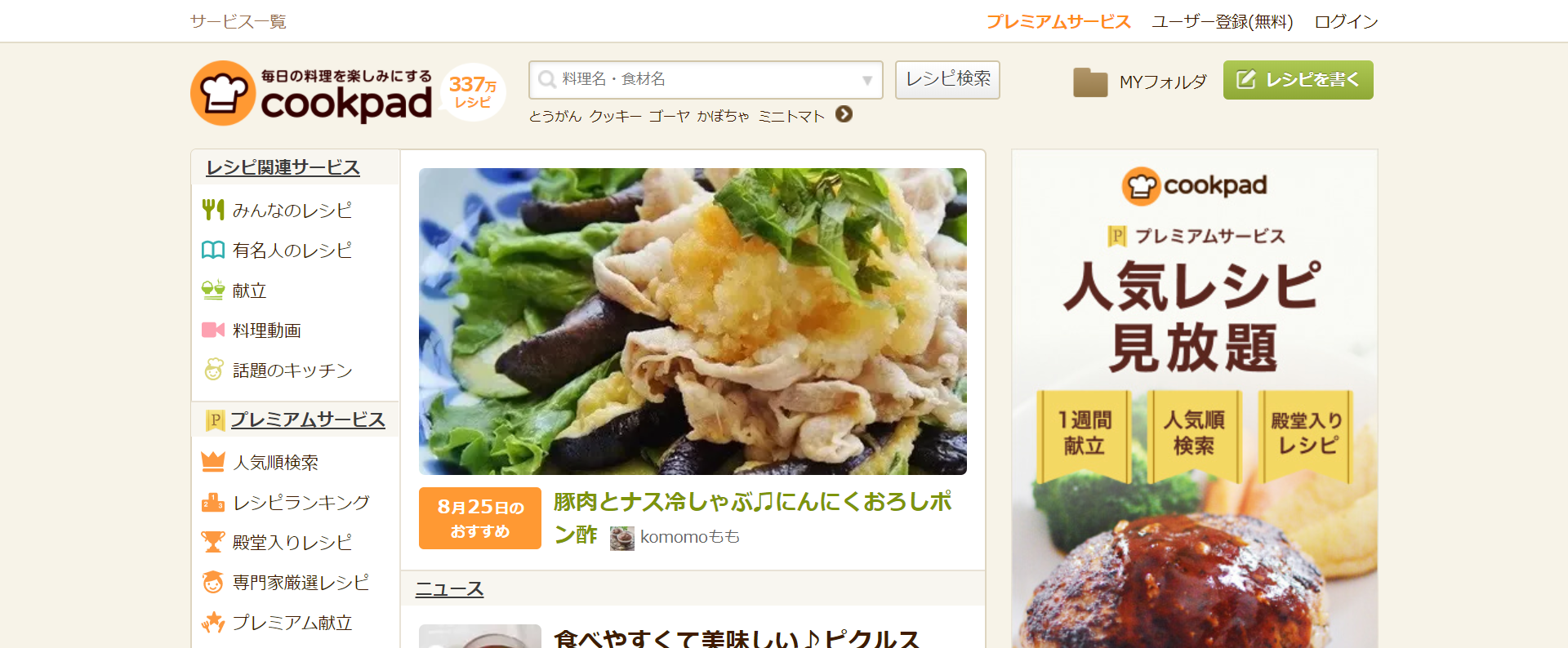Open the プレミアムサービス top link

tap(1058, 21)
